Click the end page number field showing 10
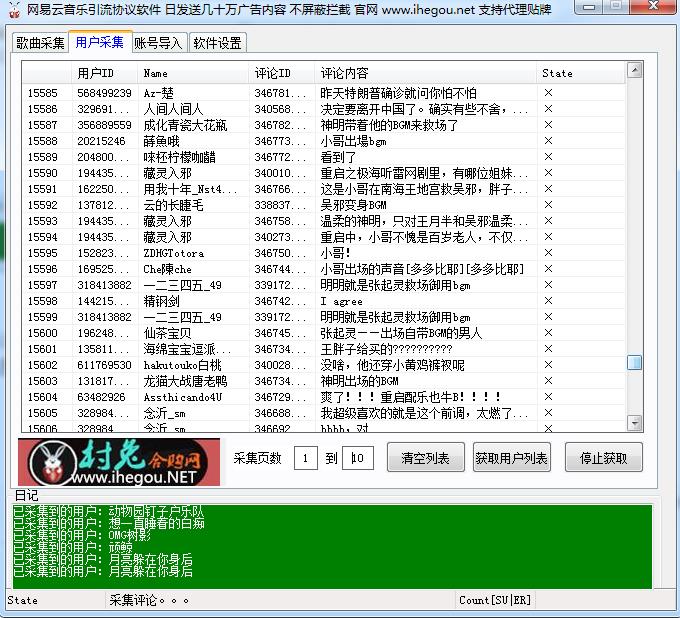The height and width of the screenshot is (618, 680). (358, 459)
